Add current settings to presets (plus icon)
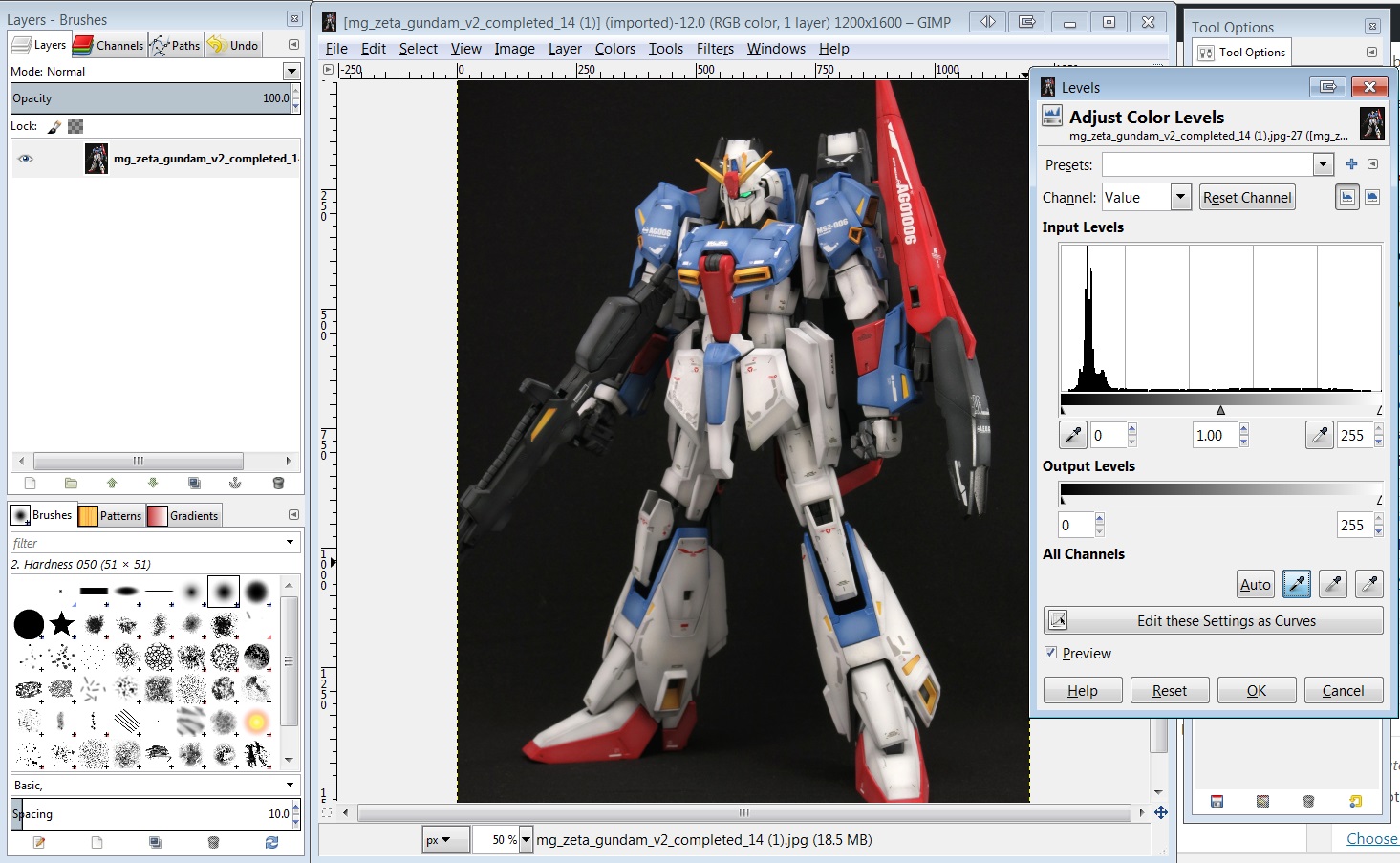 (x=1351, y=164)
